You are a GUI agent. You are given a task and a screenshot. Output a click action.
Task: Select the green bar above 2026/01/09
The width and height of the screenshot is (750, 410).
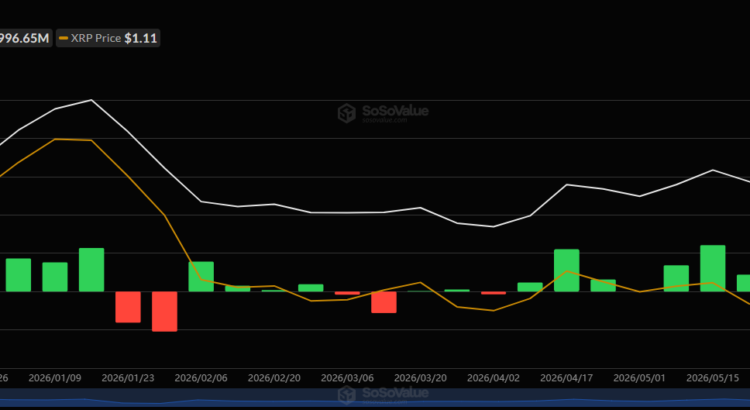pos(55,277)
